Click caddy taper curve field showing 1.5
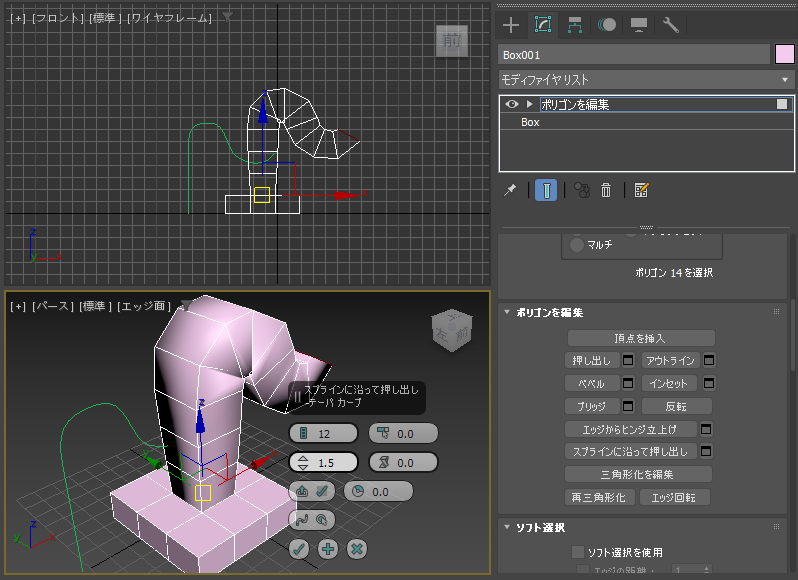The height and width of the screenshot is (580, 798). click(323, 462)
